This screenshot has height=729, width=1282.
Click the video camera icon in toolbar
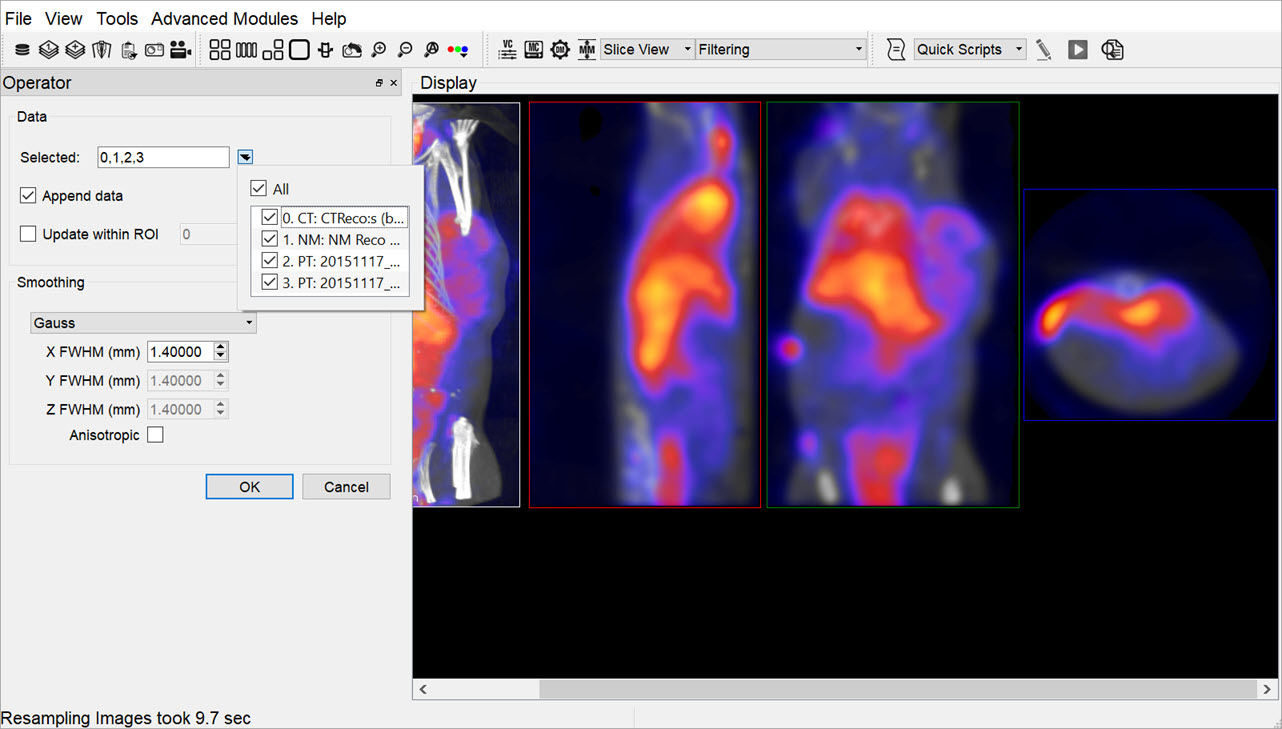[181, 50]
